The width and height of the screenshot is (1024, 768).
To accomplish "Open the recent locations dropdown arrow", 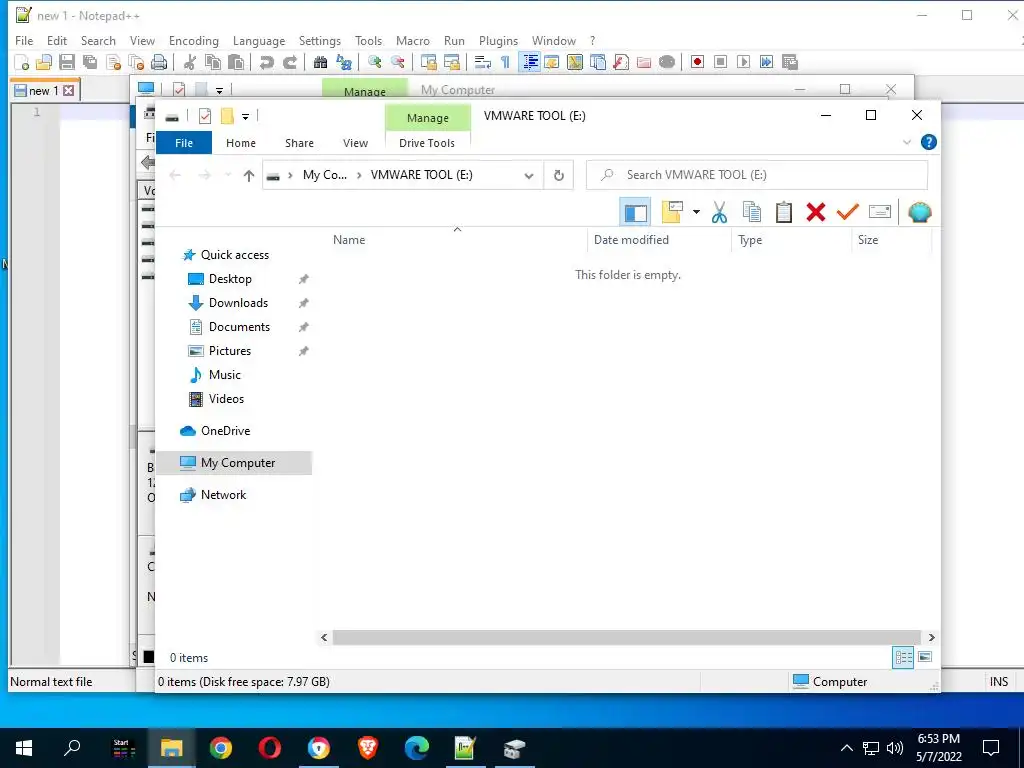I will pyautogui.click(x=228, y=175).
